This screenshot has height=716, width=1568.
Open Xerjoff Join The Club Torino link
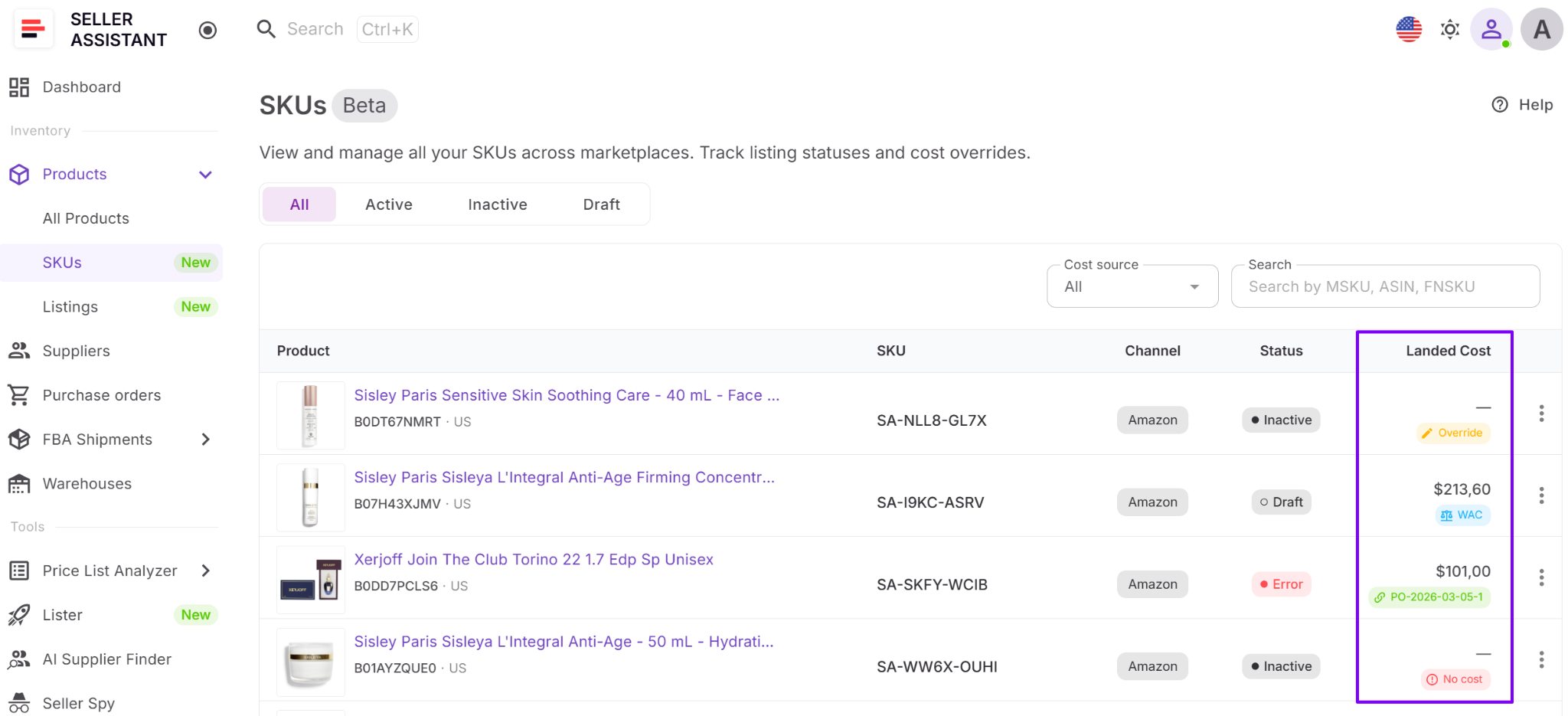[534, 560]
